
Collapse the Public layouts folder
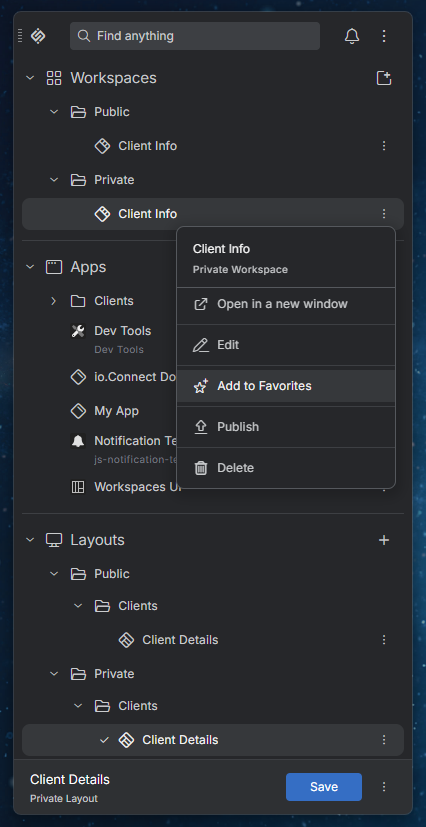(x=54, y=574)
